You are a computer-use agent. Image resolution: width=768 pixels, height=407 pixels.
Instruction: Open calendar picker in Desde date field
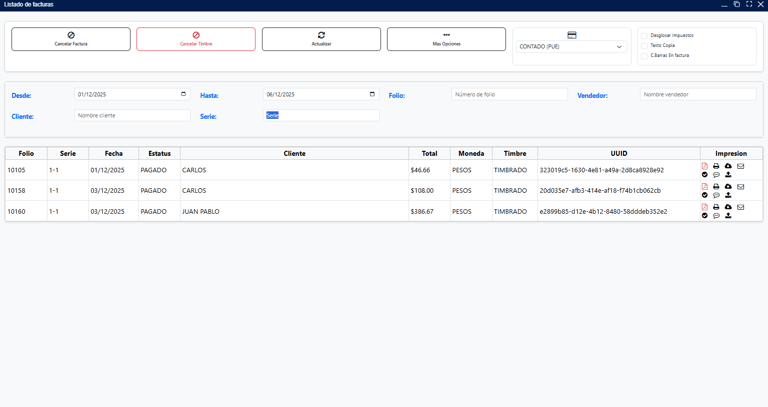tap(184, 94)
